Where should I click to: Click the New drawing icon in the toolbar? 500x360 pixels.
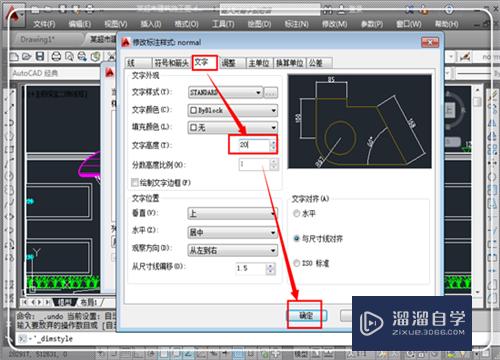(14, 57)
